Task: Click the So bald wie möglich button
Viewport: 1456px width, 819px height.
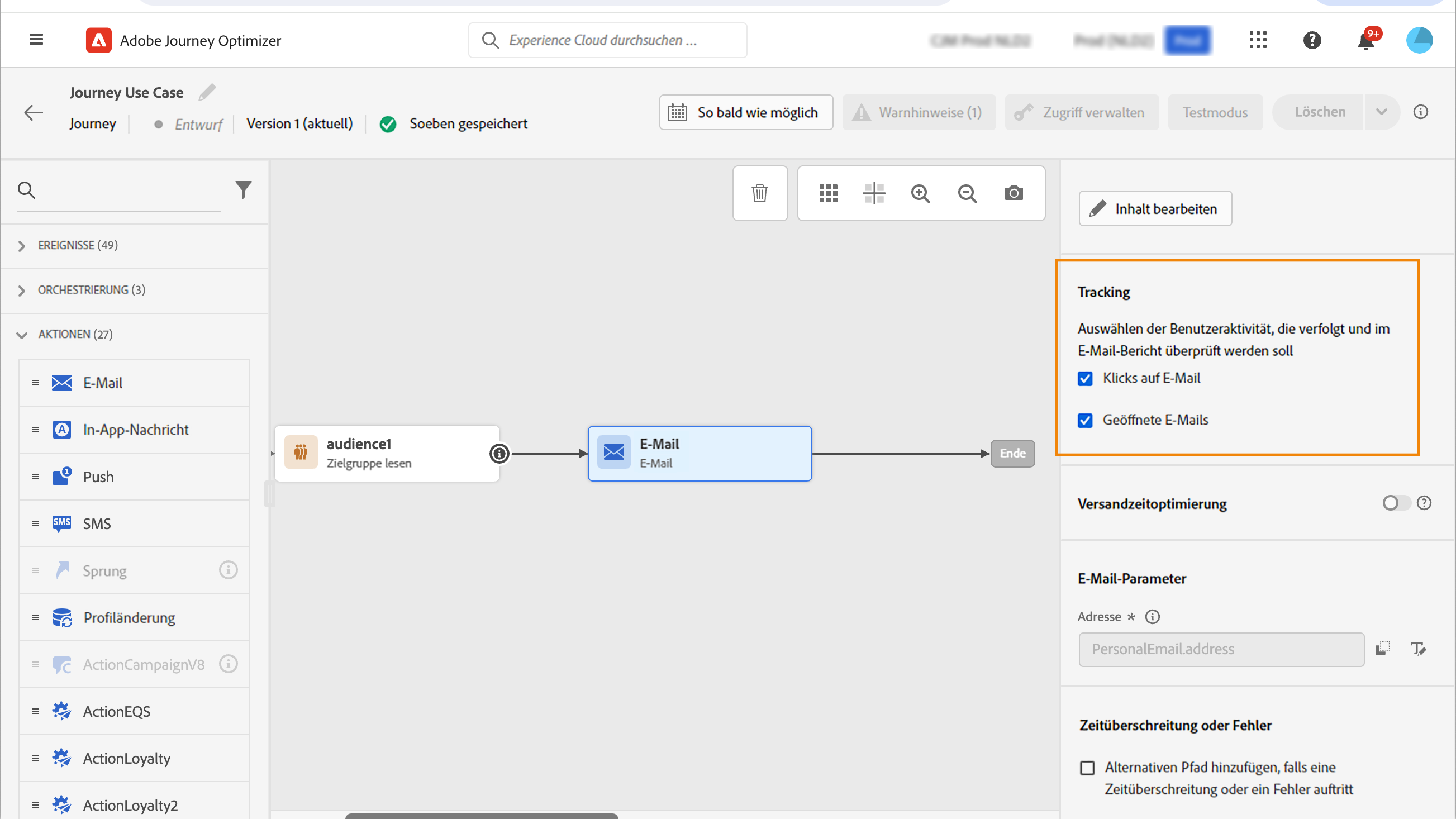Action: (745, 112)
